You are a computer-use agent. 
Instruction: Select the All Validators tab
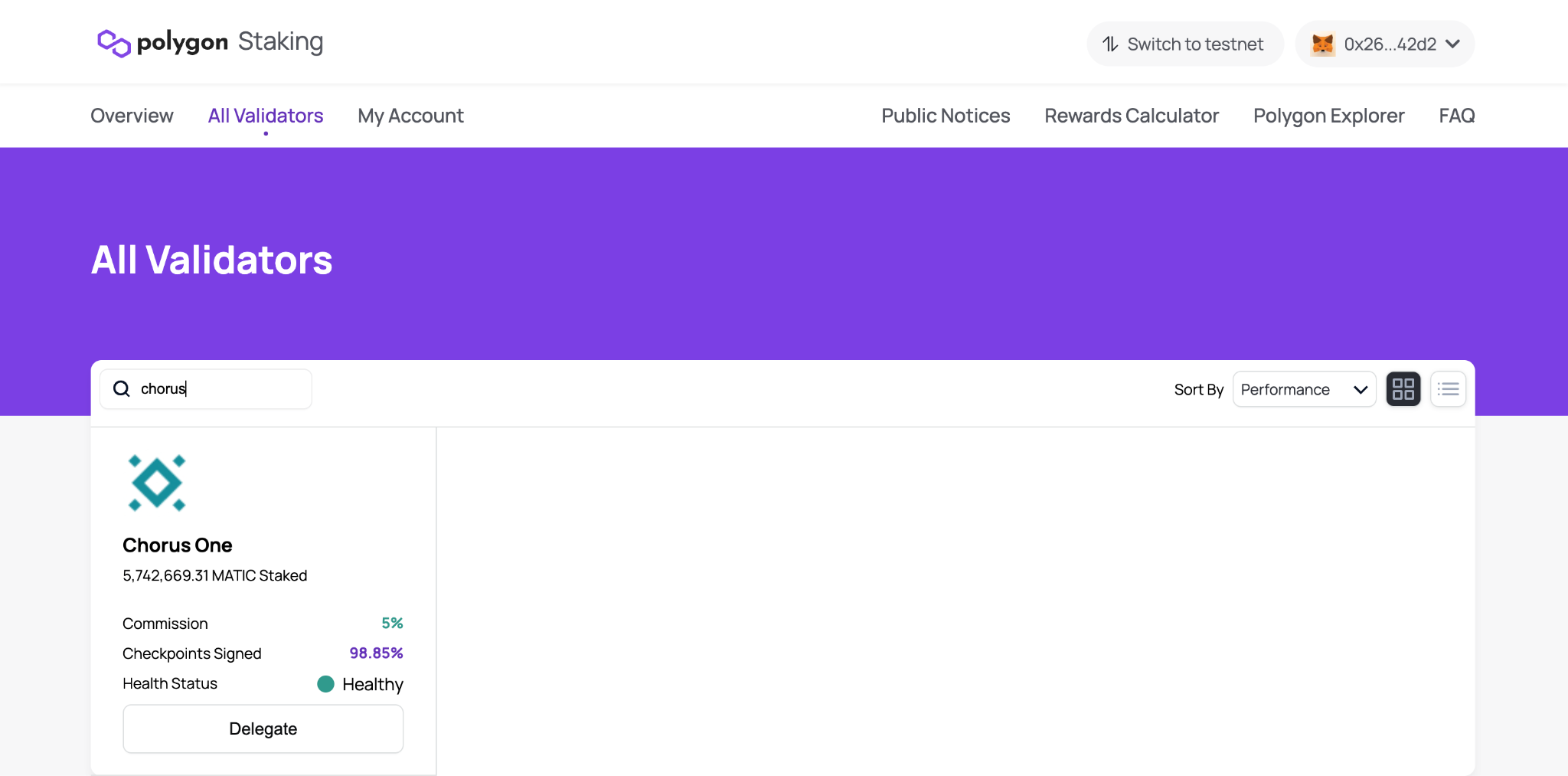coord(266,116)
